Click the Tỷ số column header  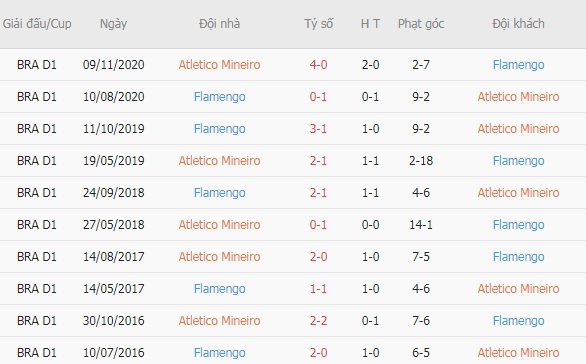point(318,24)
